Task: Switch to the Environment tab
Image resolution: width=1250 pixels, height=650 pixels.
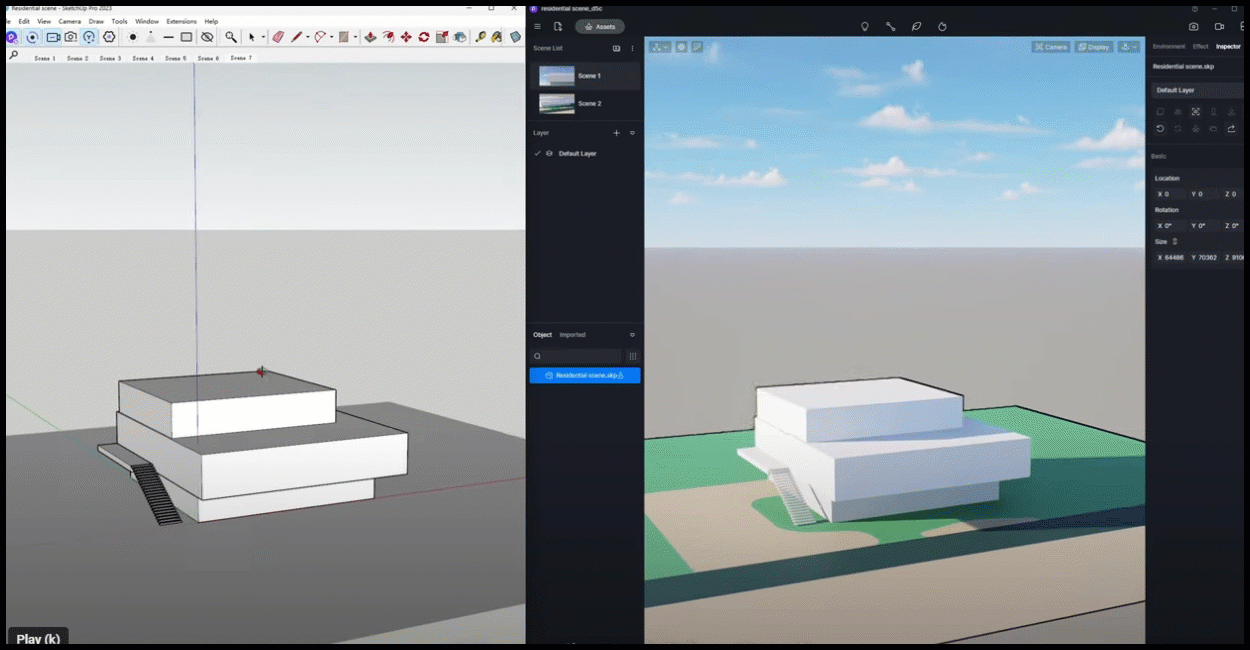Action: pyautogui.click(x=1168, y=46)
